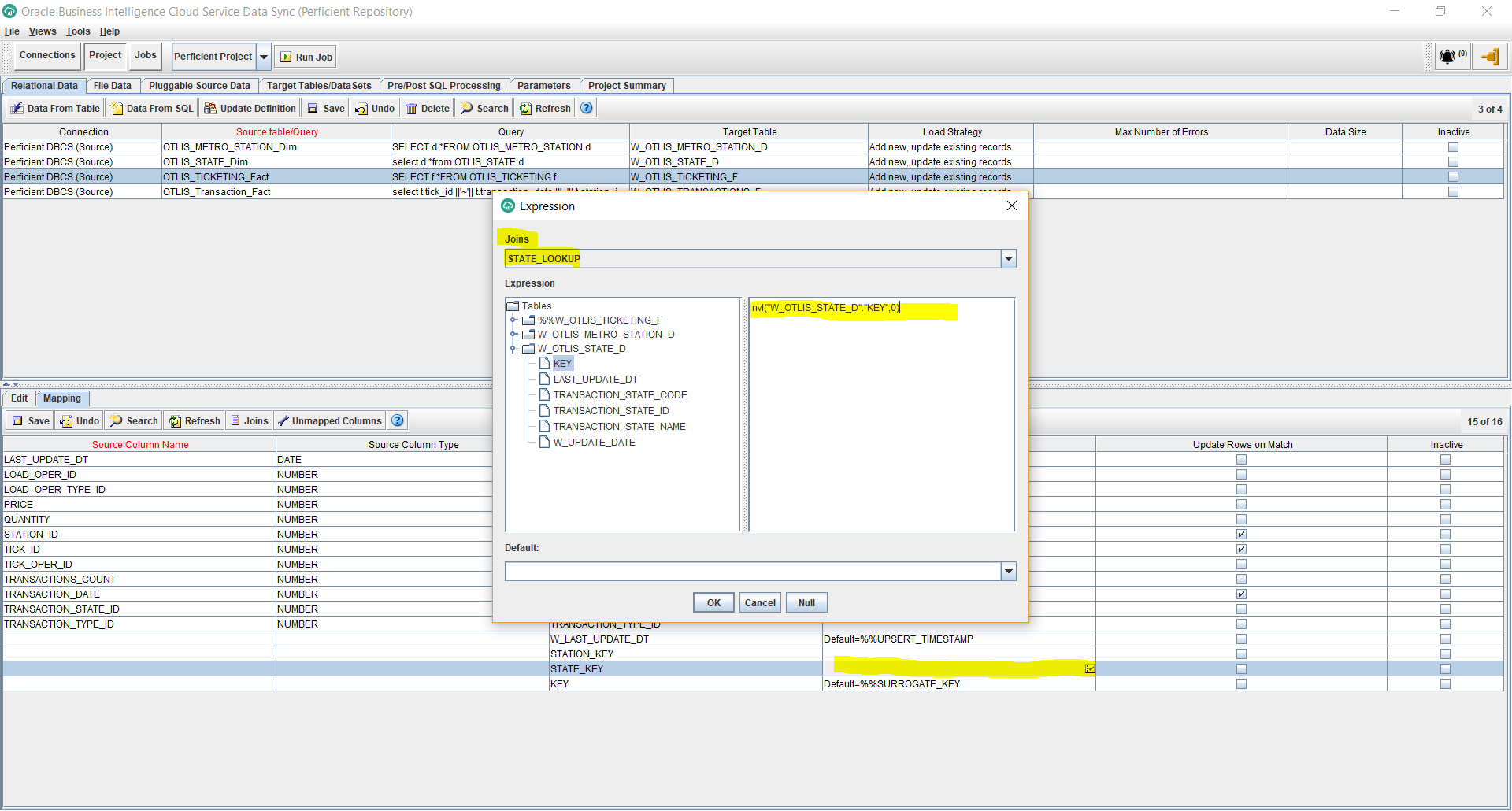This screenshot has height=811, width=1512.
Task: Click Data From Table toolbar button
Action: click(x=55, y=109)
